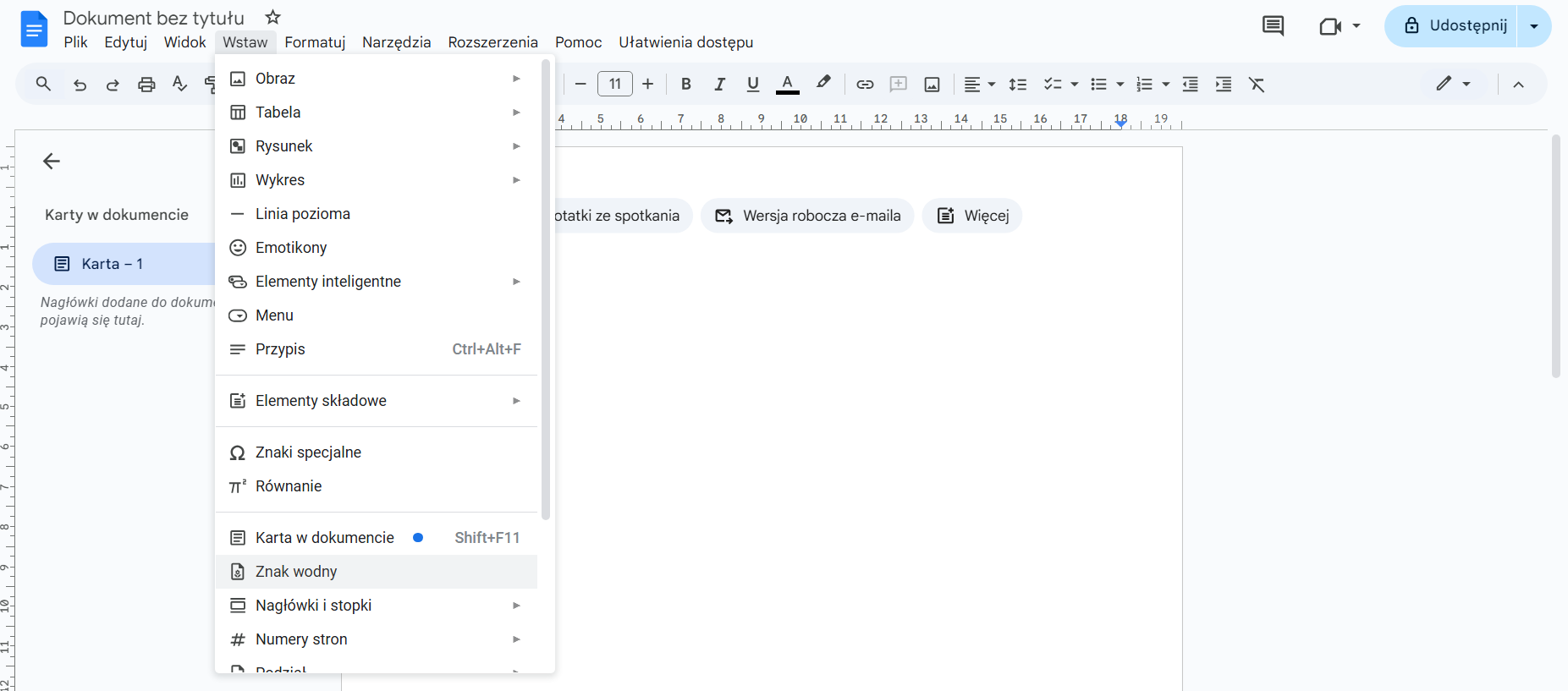Click the font size input field
This screenshot has height=691, width=1568.
point(615,85)
